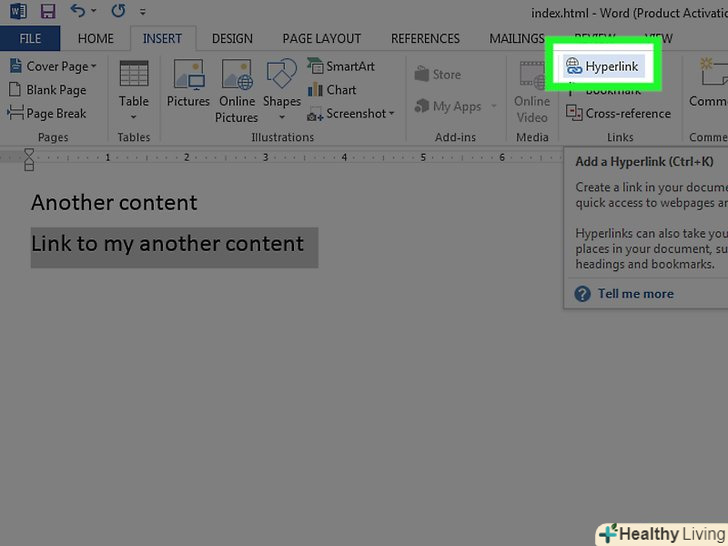Click the Undo arrow icon
The width and height of the screenshot is (728, 546).
point(78,12)
